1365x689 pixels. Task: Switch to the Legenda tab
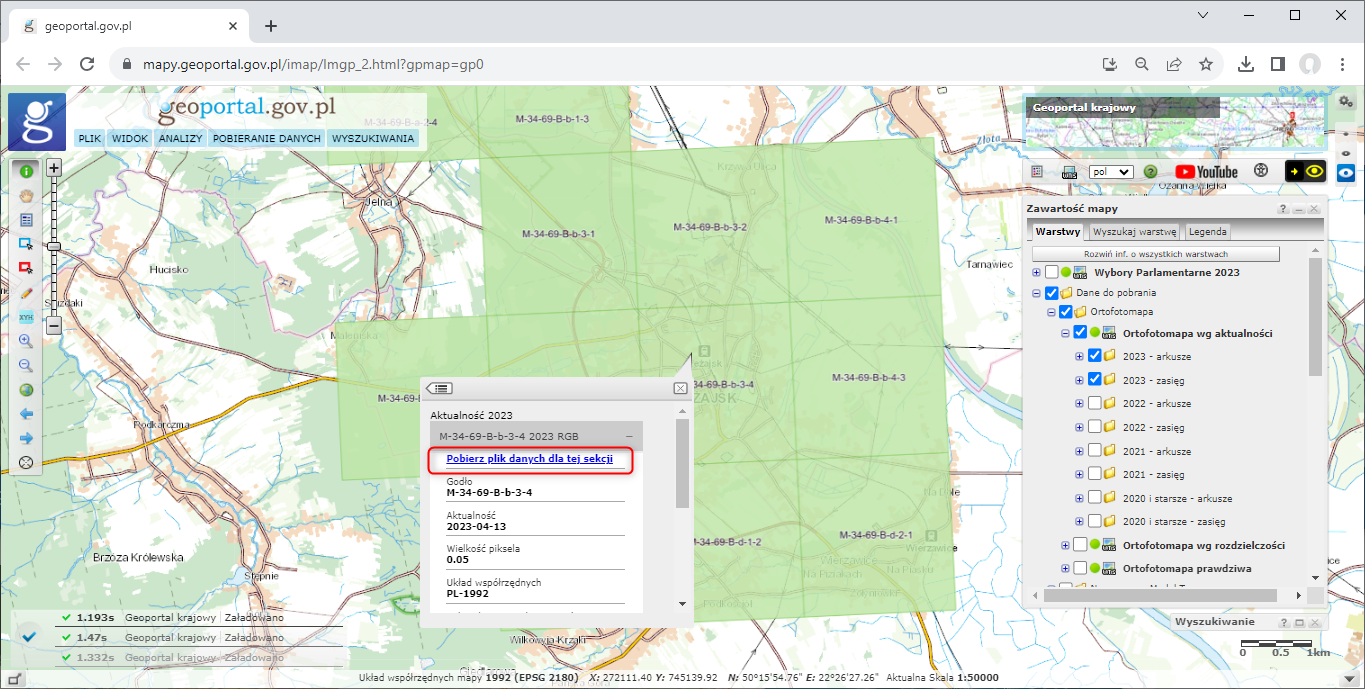point(1207,232)
